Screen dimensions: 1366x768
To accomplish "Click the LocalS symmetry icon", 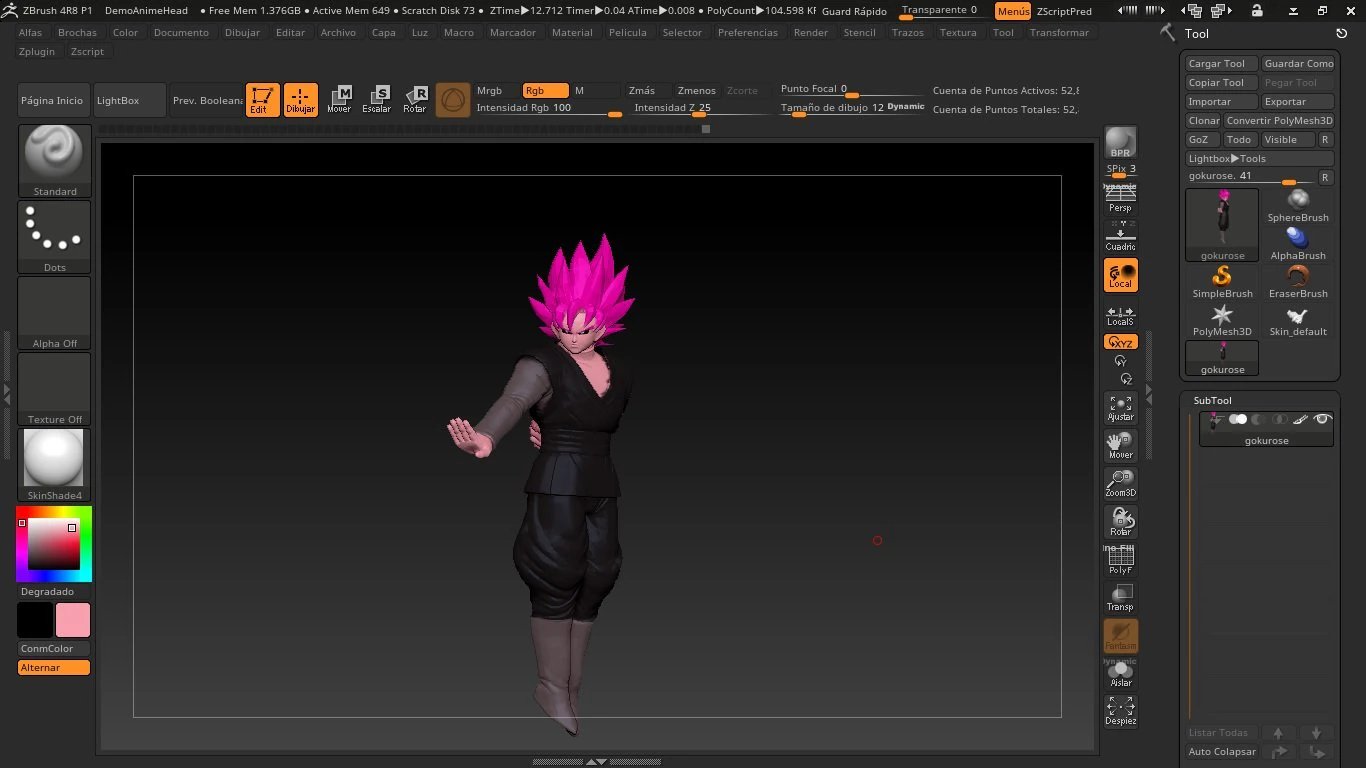I will point(1120,314).
